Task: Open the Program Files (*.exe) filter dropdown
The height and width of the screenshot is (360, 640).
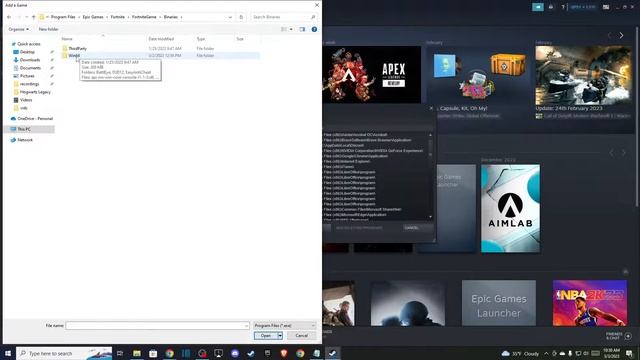Action: click(284, 326)
